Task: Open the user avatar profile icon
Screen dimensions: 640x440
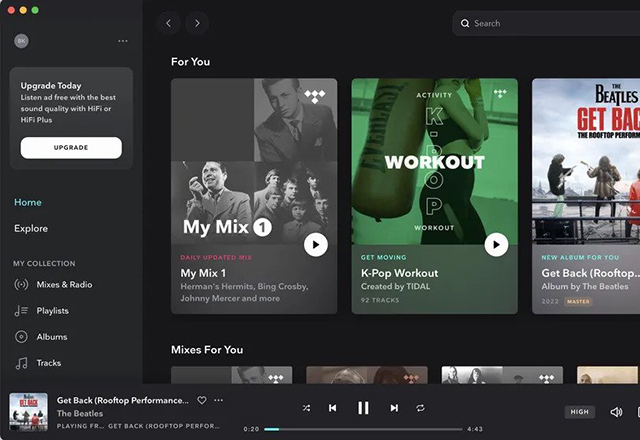Action: coord(22,41)
